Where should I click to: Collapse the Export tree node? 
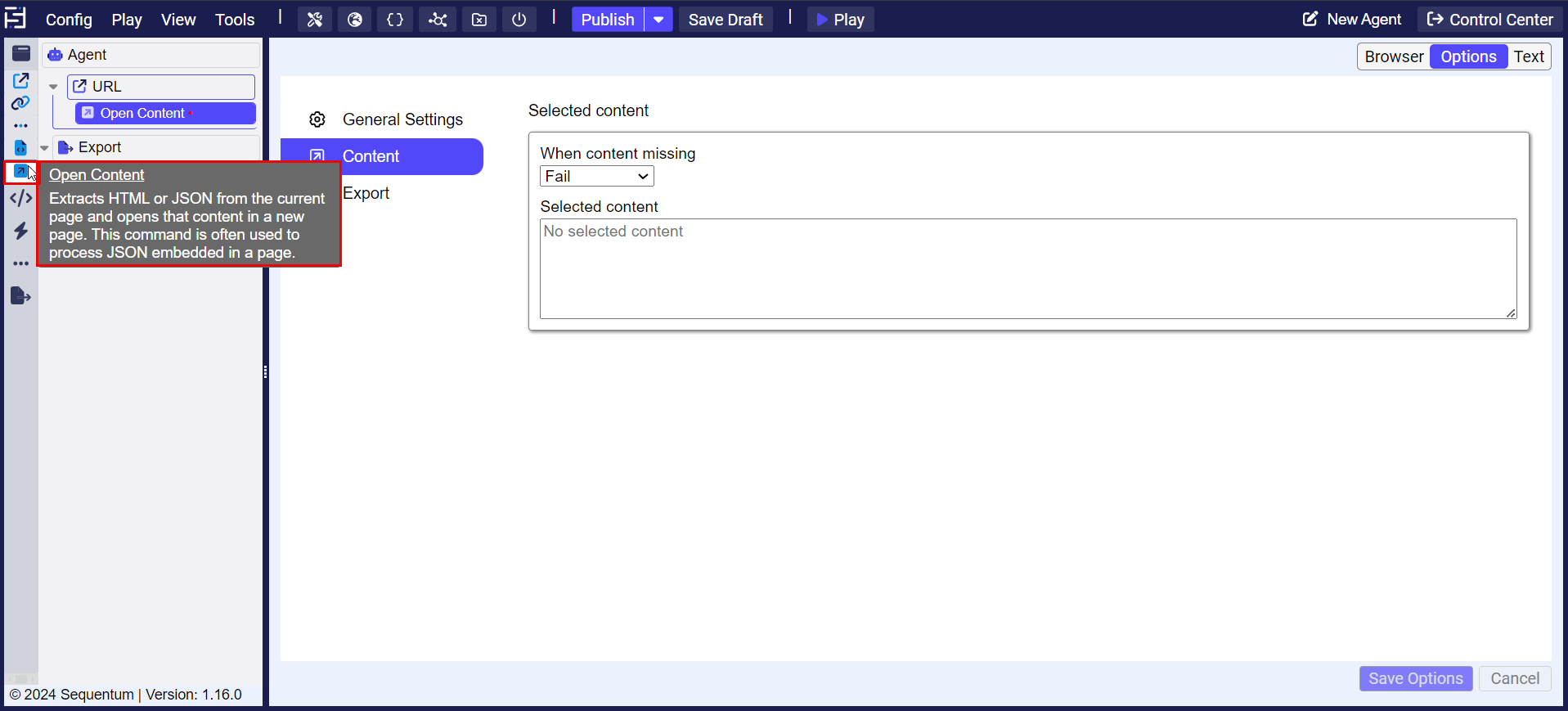pos(44,148)
